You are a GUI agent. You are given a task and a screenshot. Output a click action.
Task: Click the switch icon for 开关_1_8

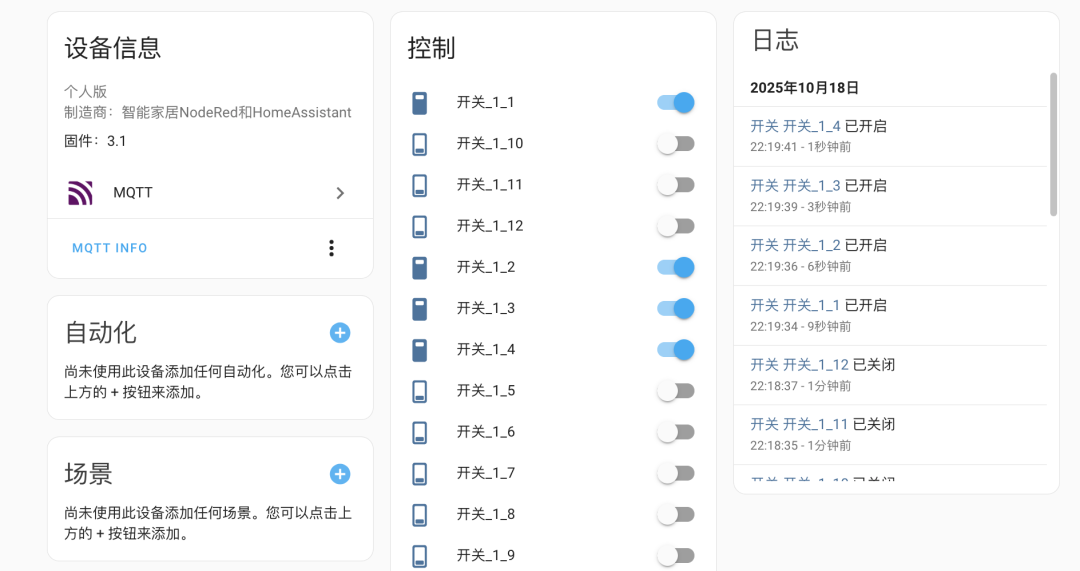419,515
